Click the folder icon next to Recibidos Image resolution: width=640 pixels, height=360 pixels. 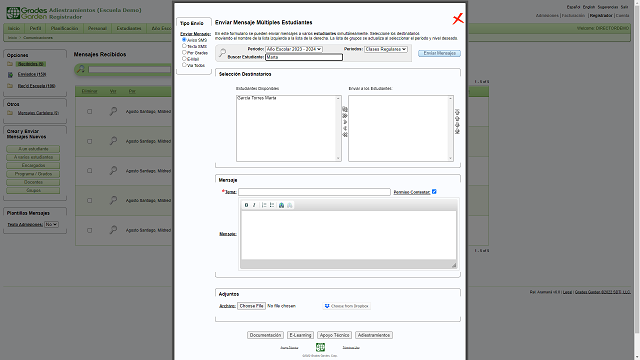[x=10, y=64]
